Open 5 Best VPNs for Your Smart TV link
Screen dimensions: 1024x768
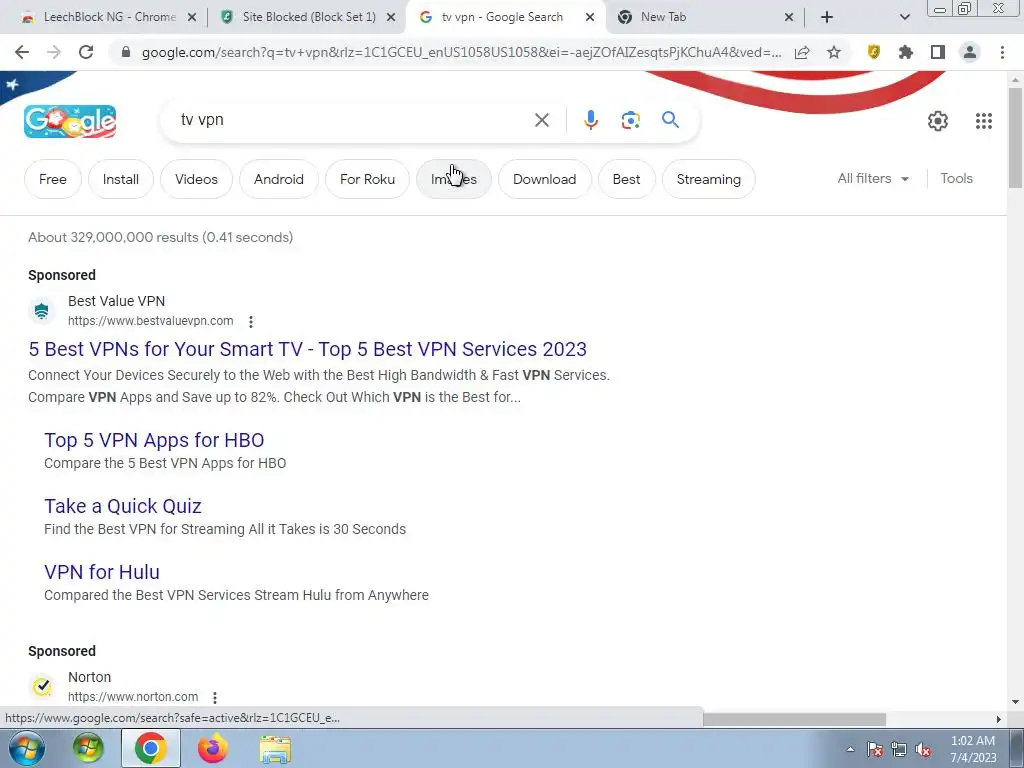pyautogui.click(x=308, y=349)
